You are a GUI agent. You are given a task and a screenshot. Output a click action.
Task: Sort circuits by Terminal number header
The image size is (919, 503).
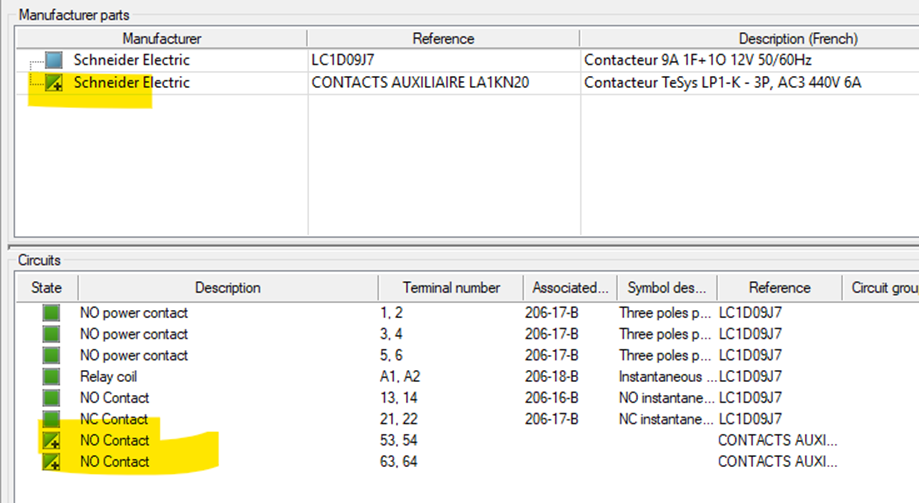point(451,287)
